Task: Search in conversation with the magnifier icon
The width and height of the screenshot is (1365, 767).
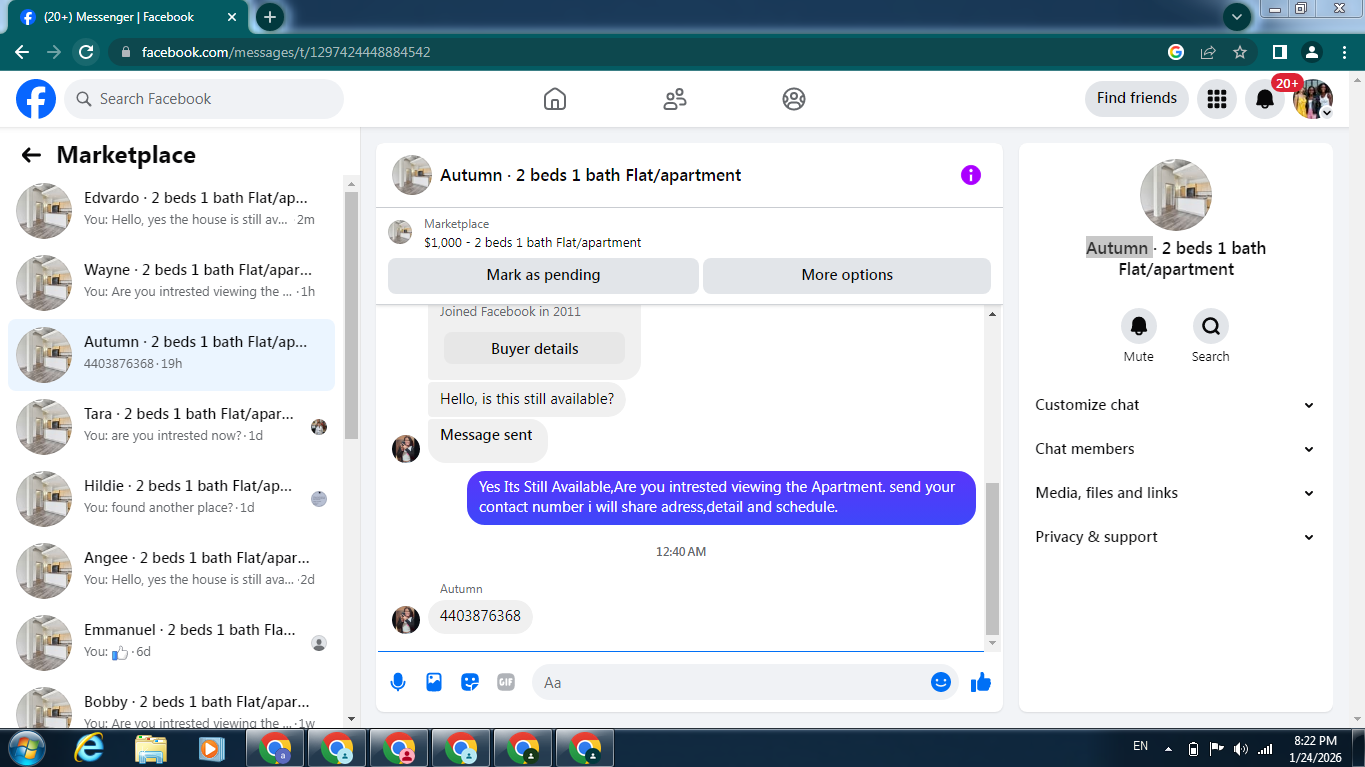Action: coord(1211,326)
